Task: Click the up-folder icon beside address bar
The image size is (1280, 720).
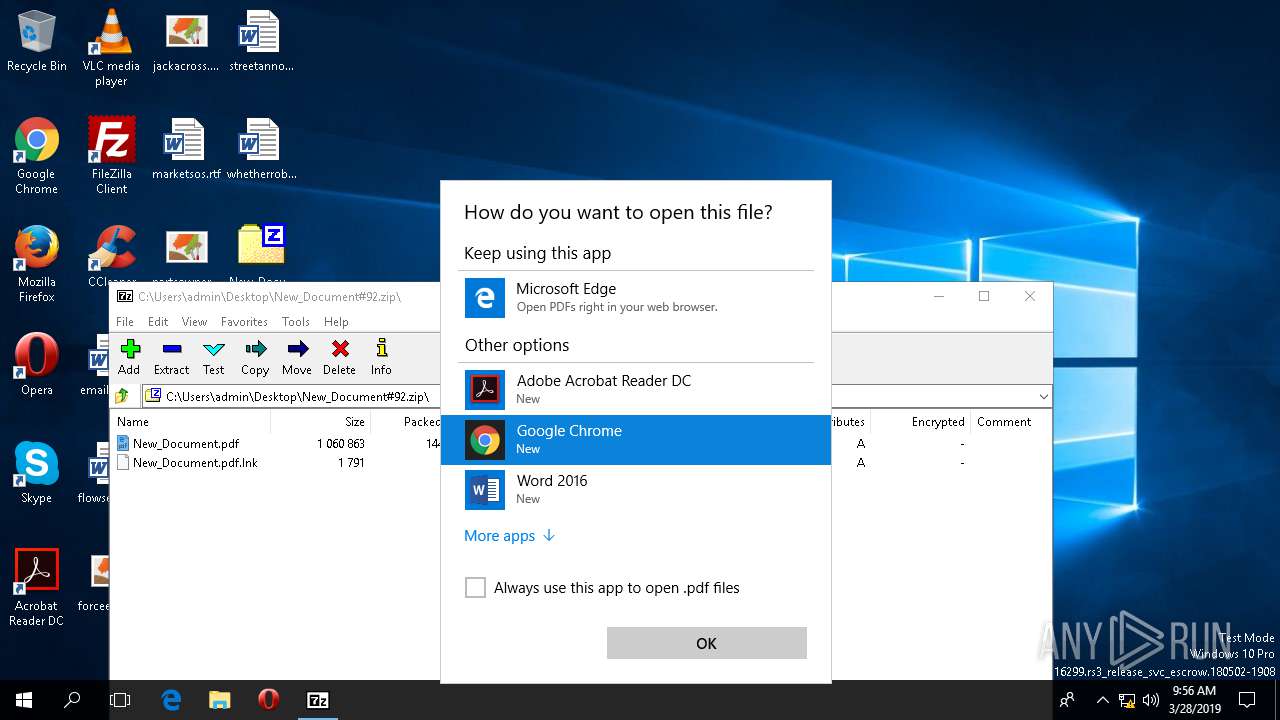Action: click(122, 396)
